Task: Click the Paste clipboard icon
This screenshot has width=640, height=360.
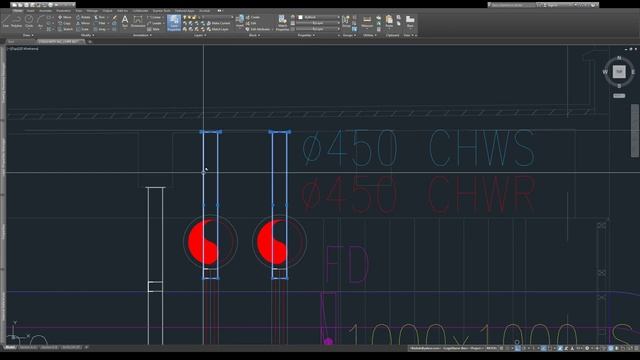Action: pyautogui.click(x=389, y=21)
